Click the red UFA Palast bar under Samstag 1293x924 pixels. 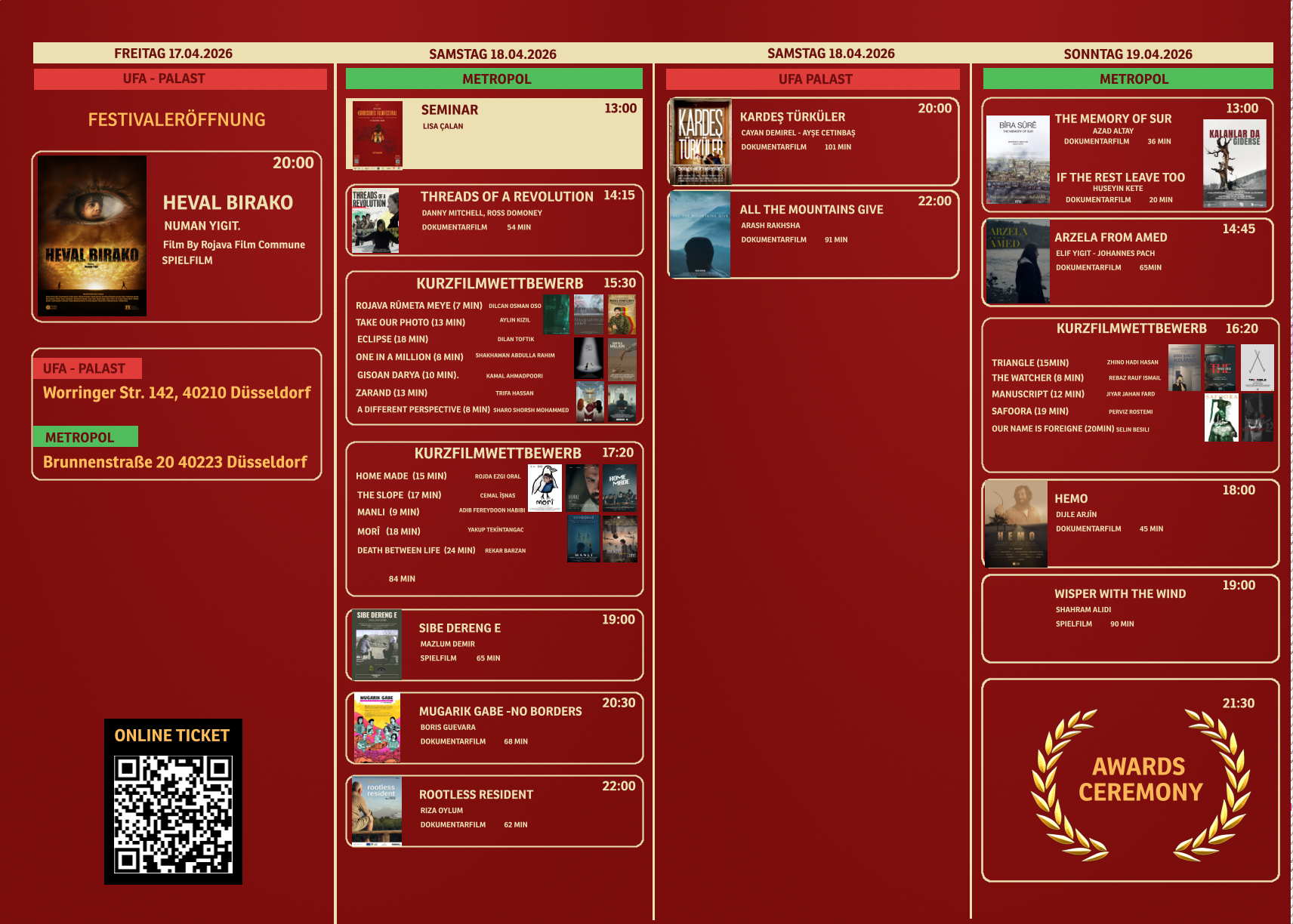(814, 79)
